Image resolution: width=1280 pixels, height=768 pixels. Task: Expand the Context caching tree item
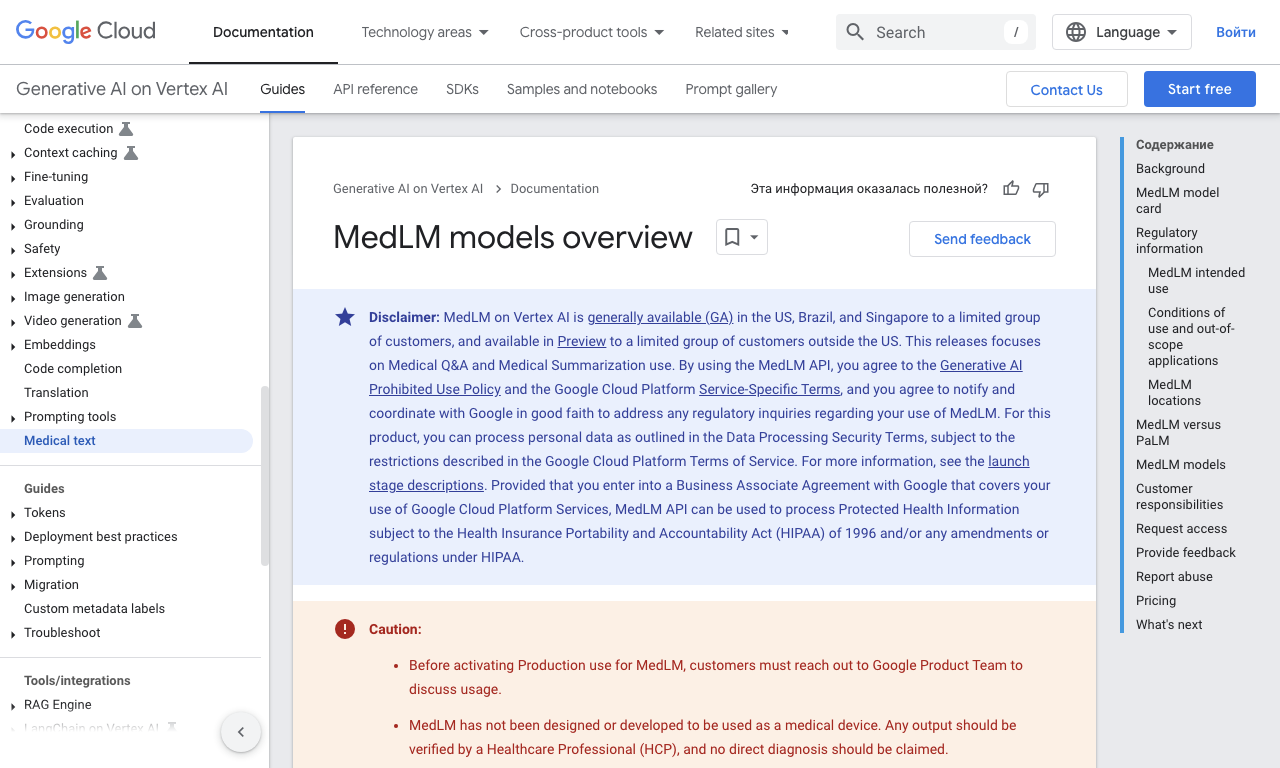pyautogui.click(x=13, y=154)
